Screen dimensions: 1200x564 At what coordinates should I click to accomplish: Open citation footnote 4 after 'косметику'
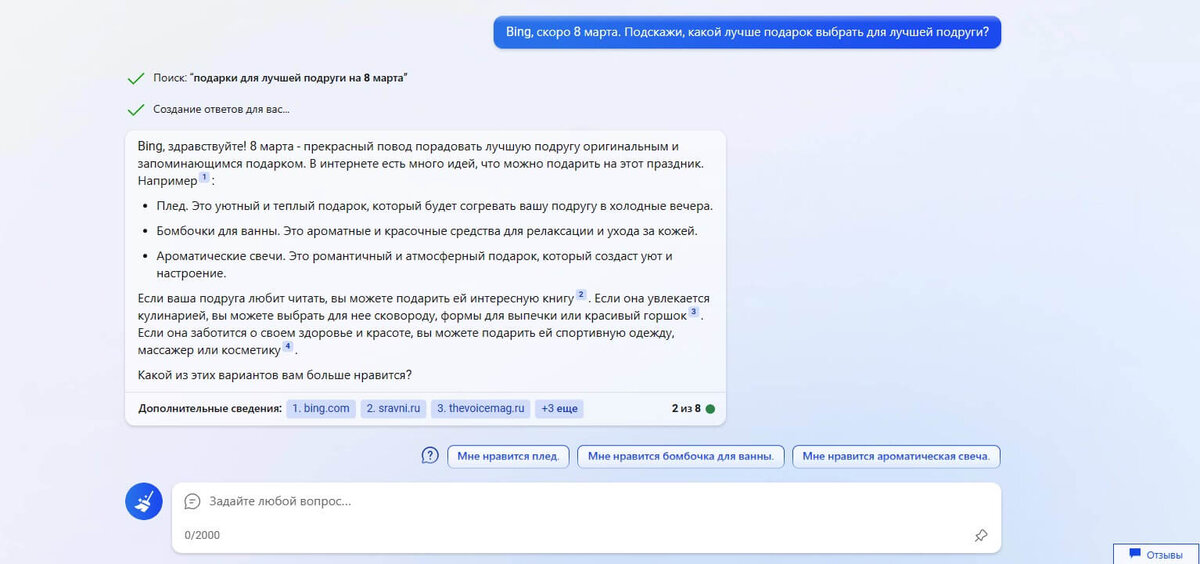(x=287, y=346)
